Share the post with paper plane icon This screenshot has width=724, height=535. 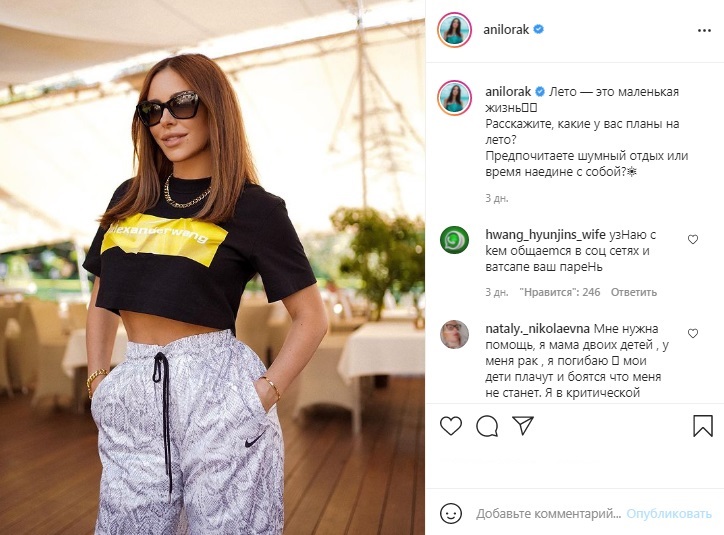tap(523, 425)
